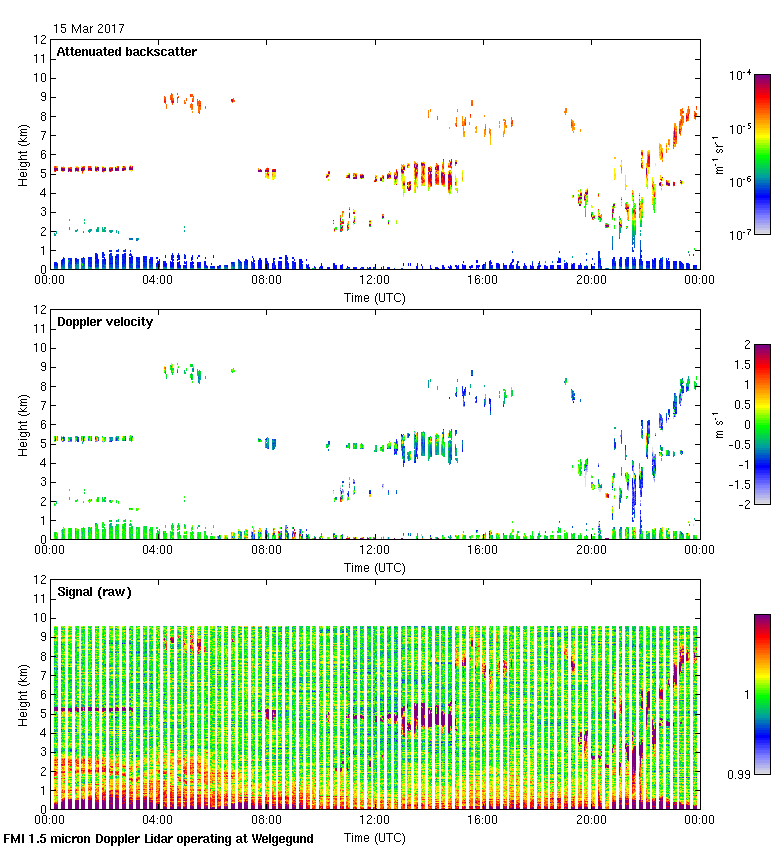This screenshot has width=780, height=850.
Task: Click 'Height (km)' axis label of Signal plot
Action: click(x=22, y=694)
